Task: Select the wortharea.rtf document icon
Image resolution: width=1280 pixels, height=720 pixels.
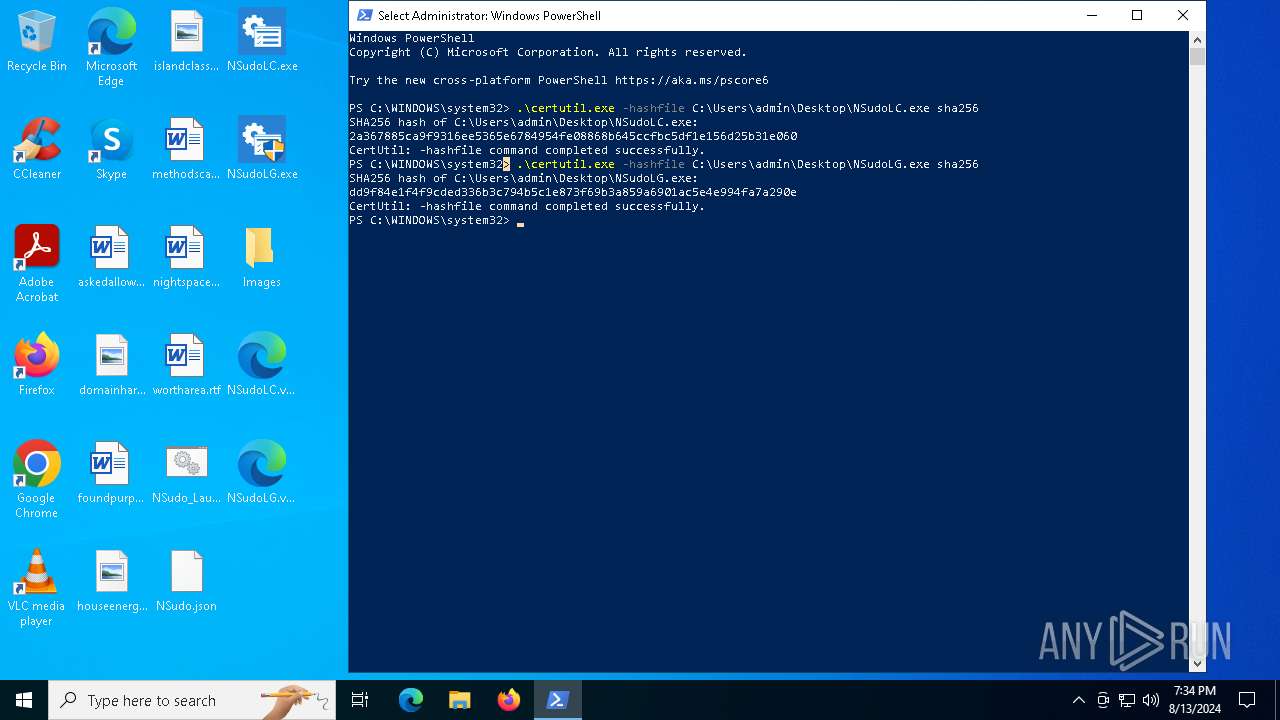Action: point(186,366)
